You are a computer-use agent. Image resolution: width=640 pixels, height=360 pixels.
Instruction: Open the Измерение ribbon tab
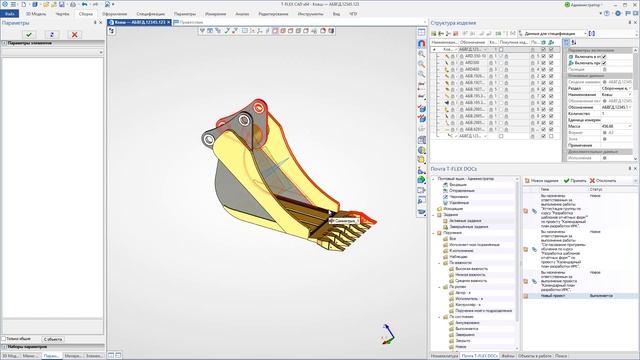coord(216,14)
